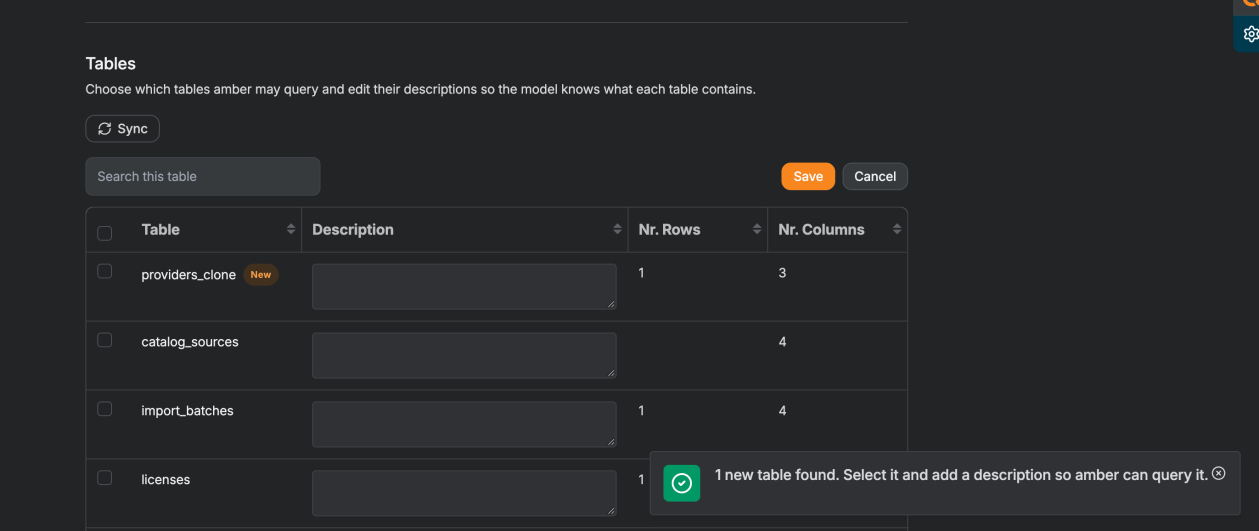Viewport: 1259px width, 531px height.
Task: Click the New badge on providers_clone
Action: pyautogui.click(x=261, y=275)
